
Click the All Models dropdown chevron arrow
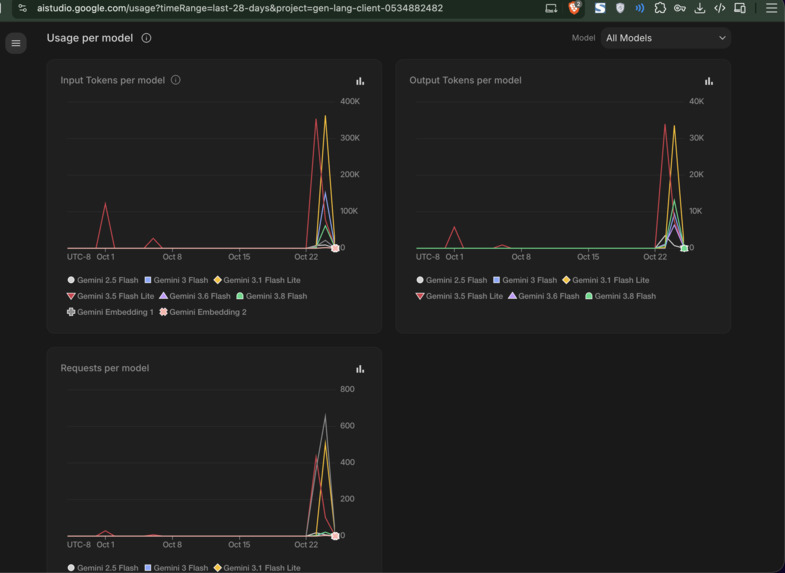point(722,38)
